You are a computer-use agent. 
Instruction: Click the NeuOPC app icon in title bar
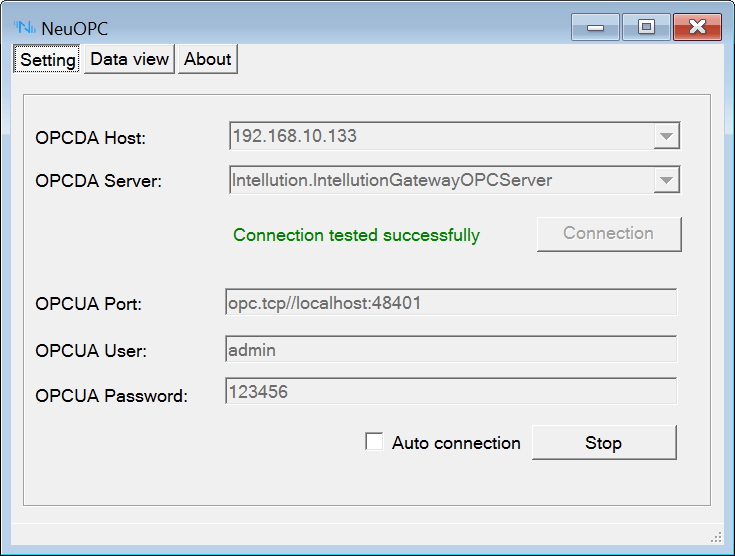24,27
